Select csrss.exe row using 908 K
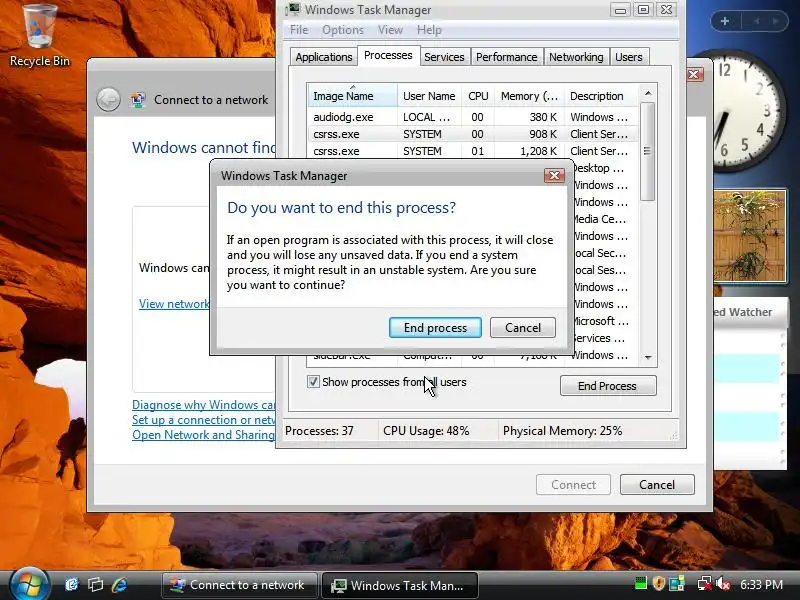Viewport: 800px width, 600px height. (473, 134)
